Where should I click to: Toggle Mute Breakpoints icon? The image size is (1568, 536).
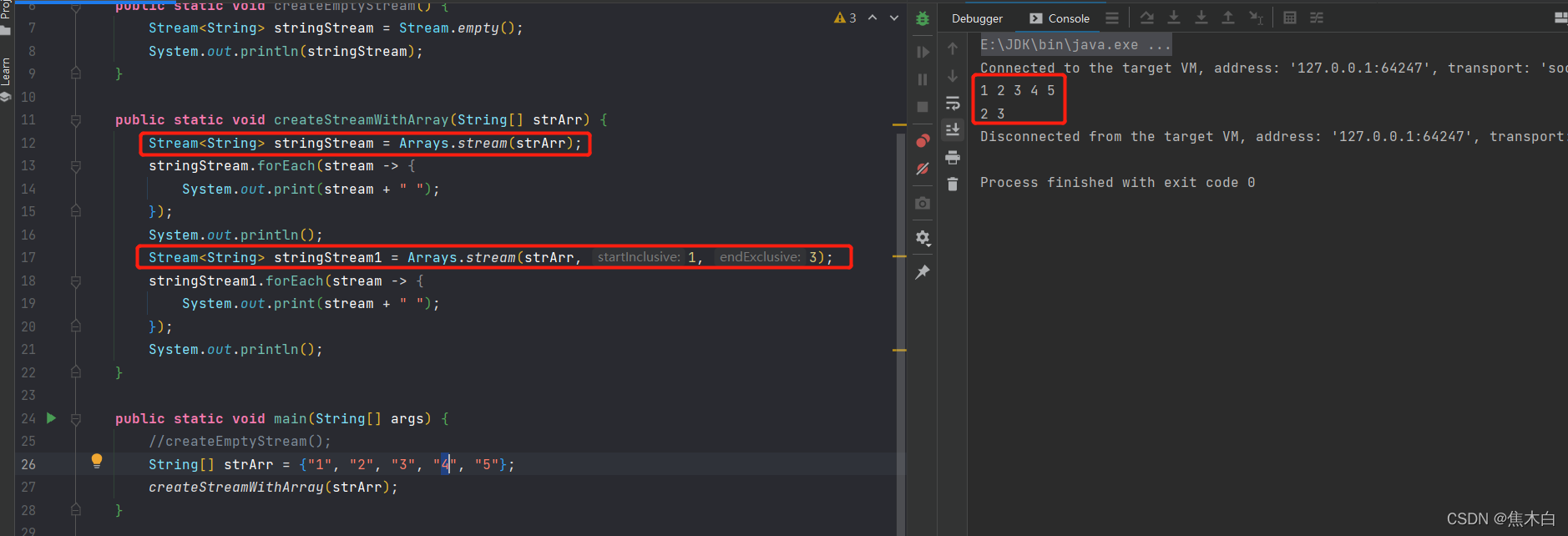(923, 168)
